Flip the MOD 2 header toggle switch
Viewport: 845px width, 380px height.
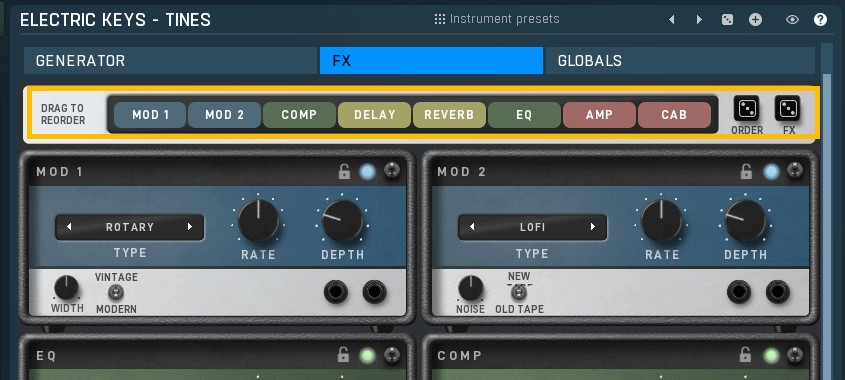click(x=795, y=171)
